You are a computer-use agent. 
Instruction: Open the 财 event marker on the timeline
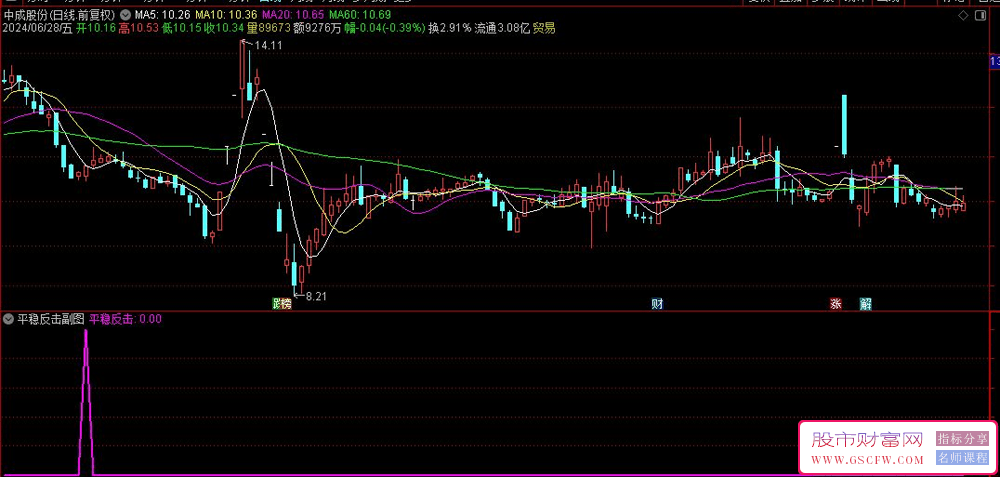(x=657, y=304)
